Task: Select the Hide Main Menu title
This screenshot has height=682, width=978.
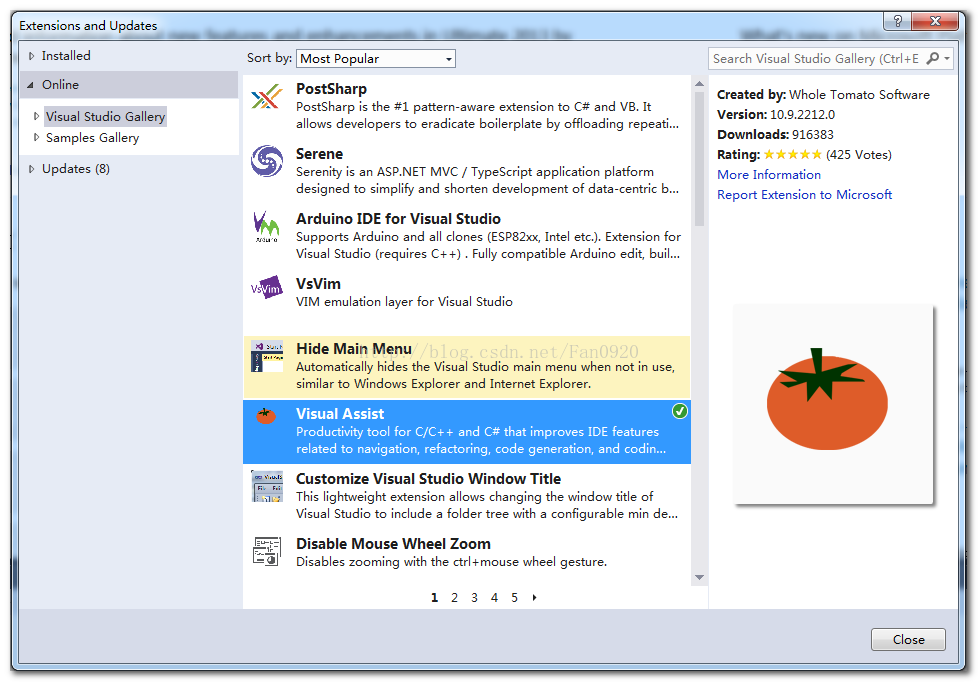Action: [x=354, y=349]
